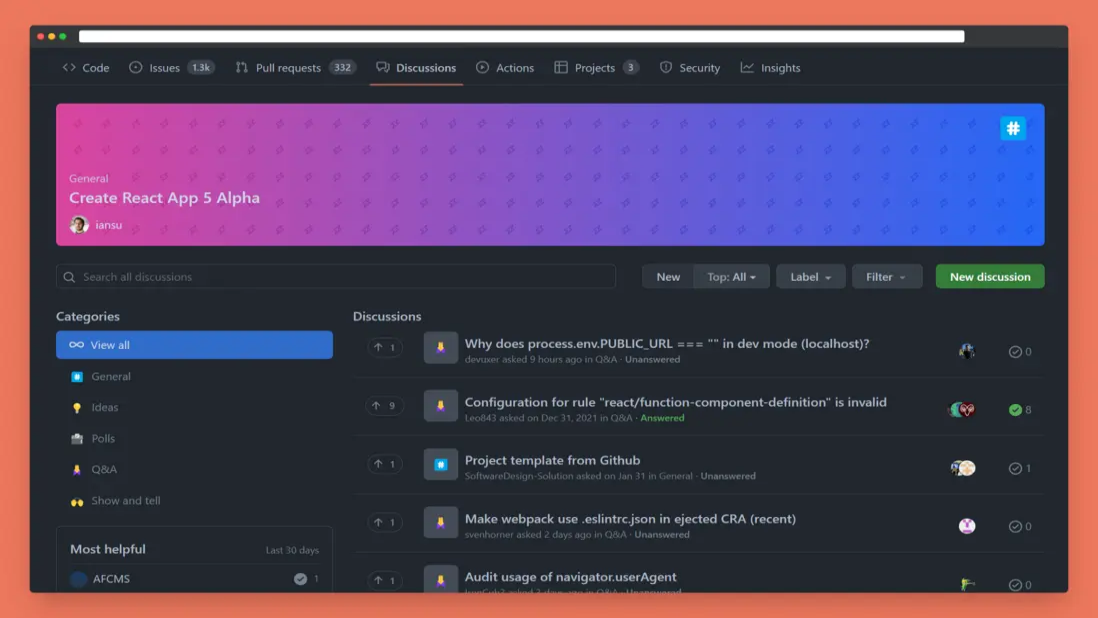The image size is (1098, 618).
Task: Upvote the react/function-component-definition discussion with 9 votes
Action: (x=384, y=406)
